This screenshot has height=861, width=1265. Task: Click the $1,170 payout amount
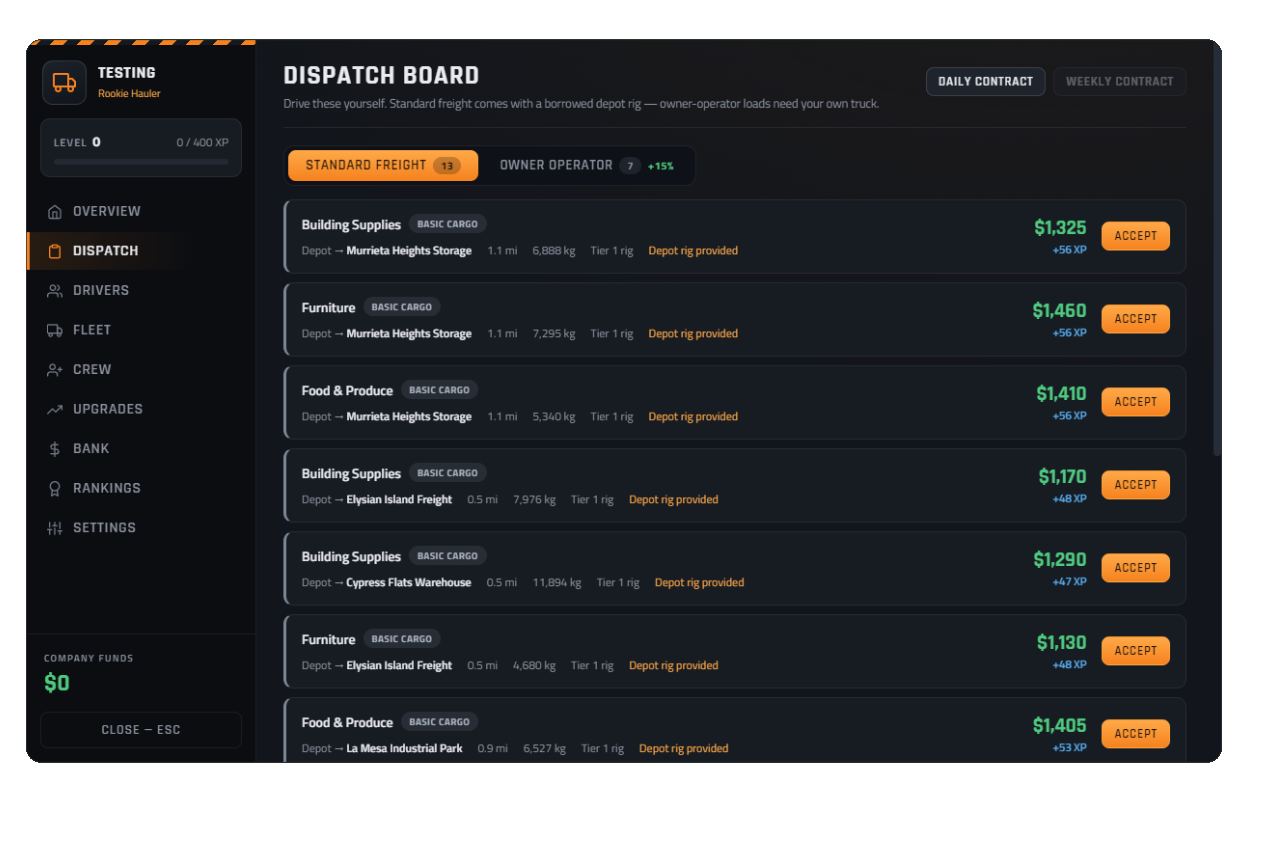coord(1062,477)
